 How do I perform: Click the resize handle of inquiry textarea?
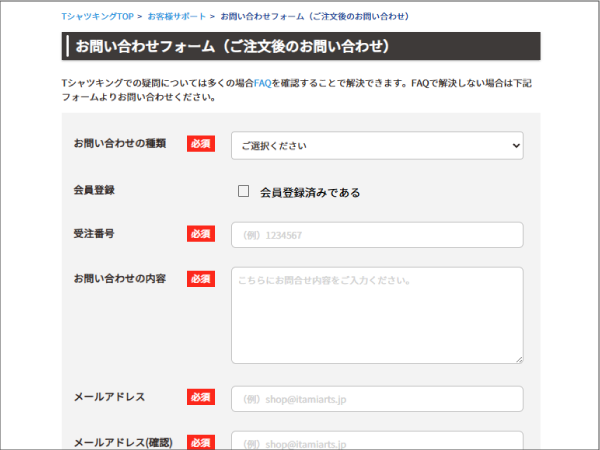pyautogui.click(x=518, y=358)
